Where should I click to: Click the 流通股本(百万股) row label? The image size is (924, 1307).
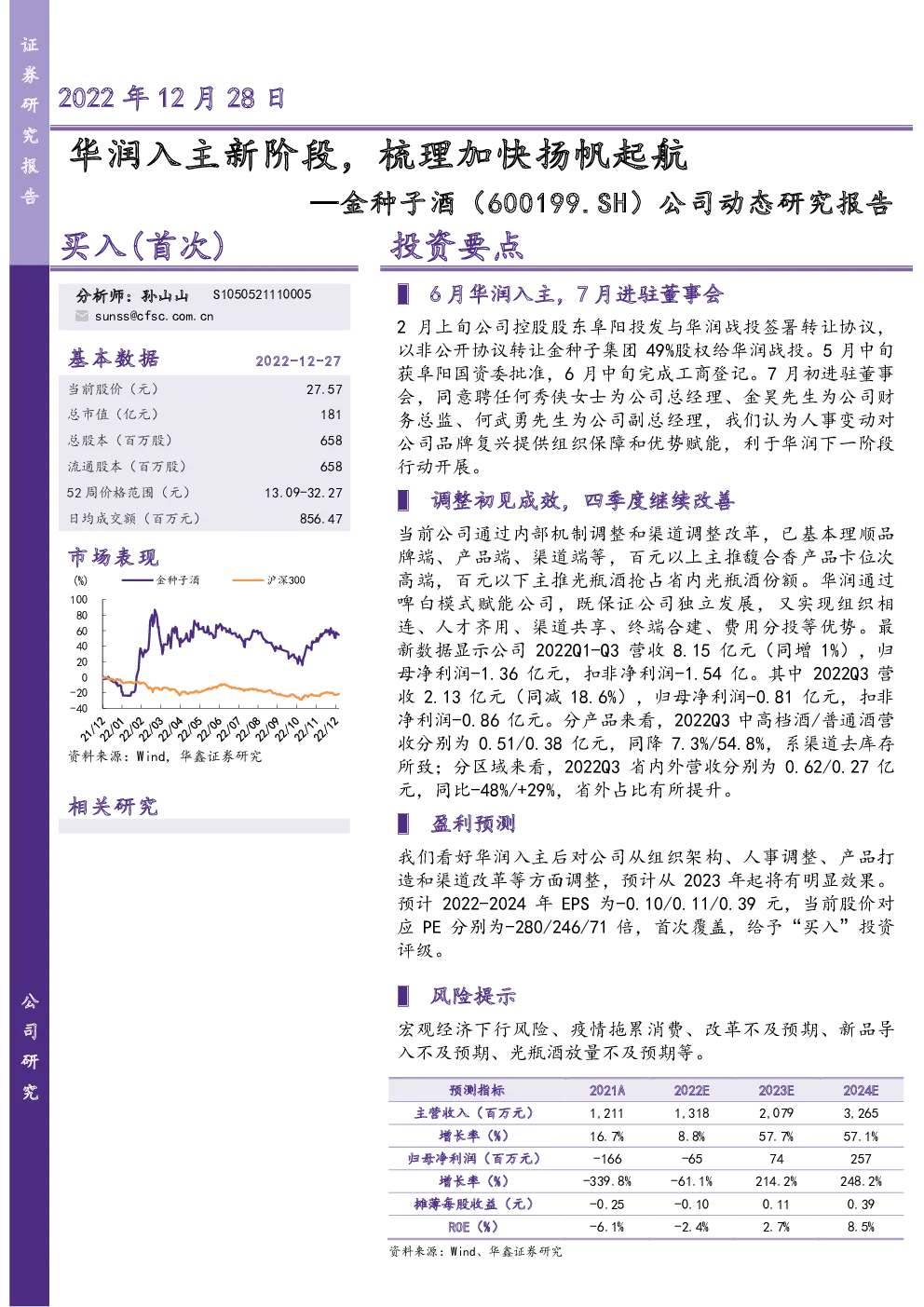tap(127, 467)
